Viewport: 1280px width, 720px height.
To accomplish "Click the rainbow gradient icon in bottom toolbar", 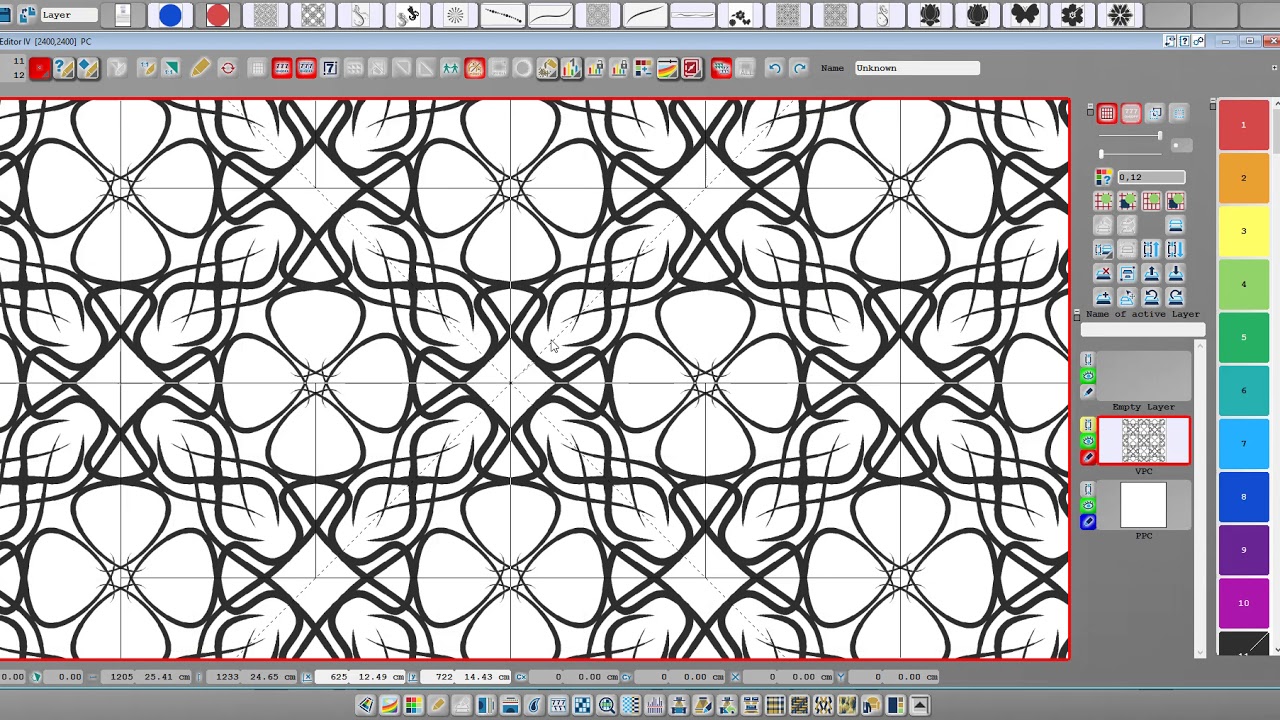I will pos(389,705).
